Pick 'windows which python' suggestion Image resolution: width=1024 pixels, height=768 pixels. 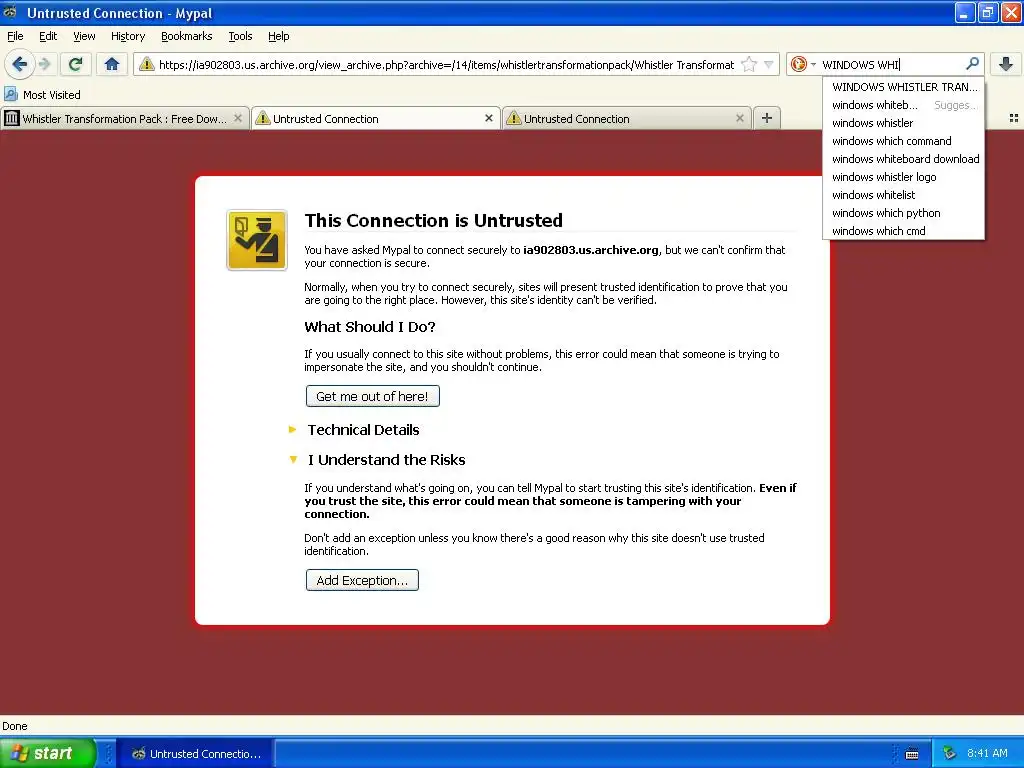[x=904, y=213]
